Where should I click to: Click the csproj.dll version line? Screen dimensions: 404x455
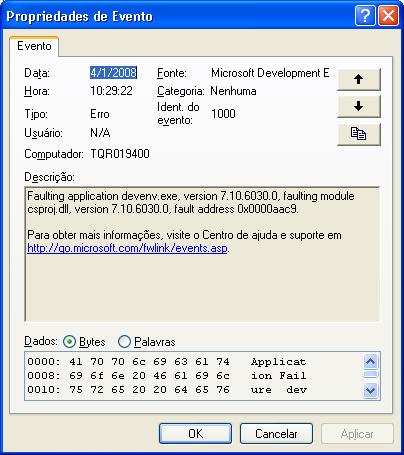[x=163, y=209]
